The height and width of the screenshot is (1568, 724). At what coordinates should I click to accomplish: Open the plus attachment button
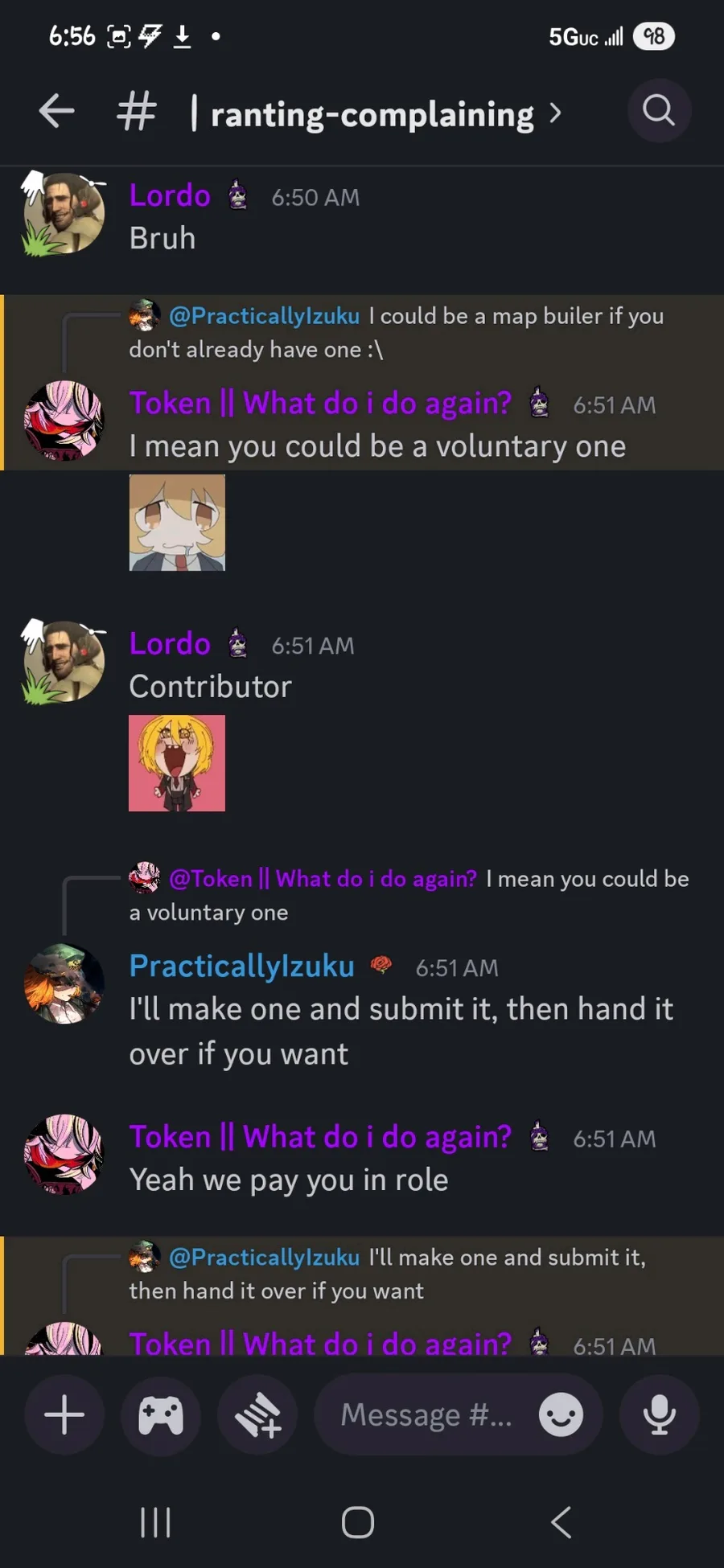click(64, 1414)
